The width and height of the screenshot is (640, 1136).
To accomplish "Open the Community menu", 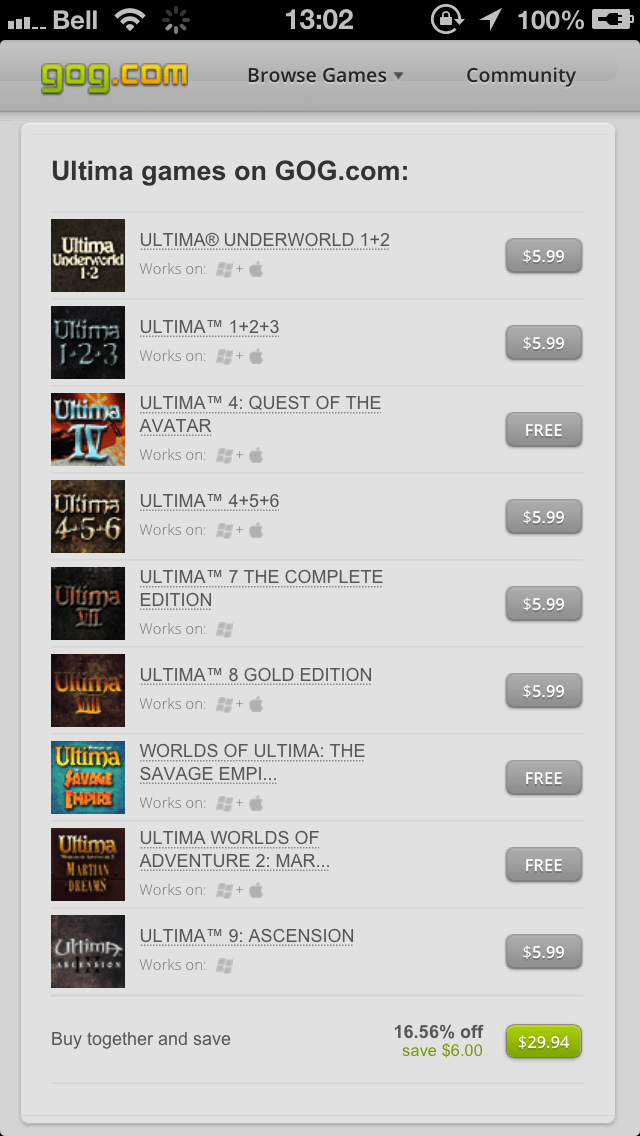I will coord(520,75).
